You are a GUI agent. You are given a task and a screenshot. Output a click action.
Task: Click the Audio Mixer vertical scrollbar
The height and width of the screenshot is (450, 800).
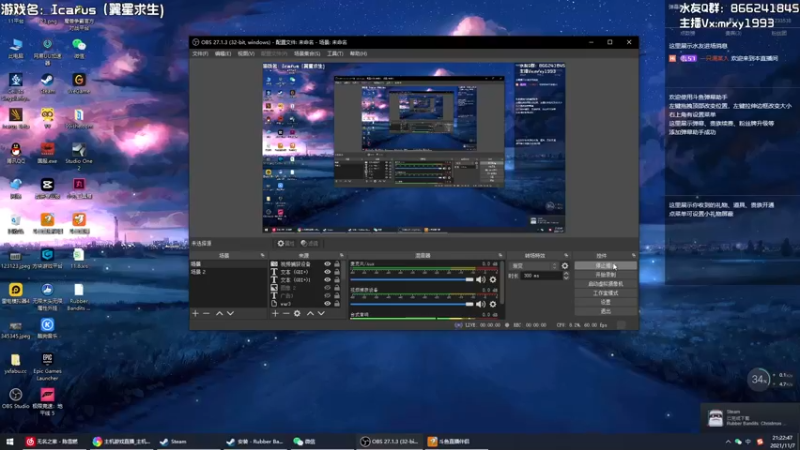click(x=502, y=282)
